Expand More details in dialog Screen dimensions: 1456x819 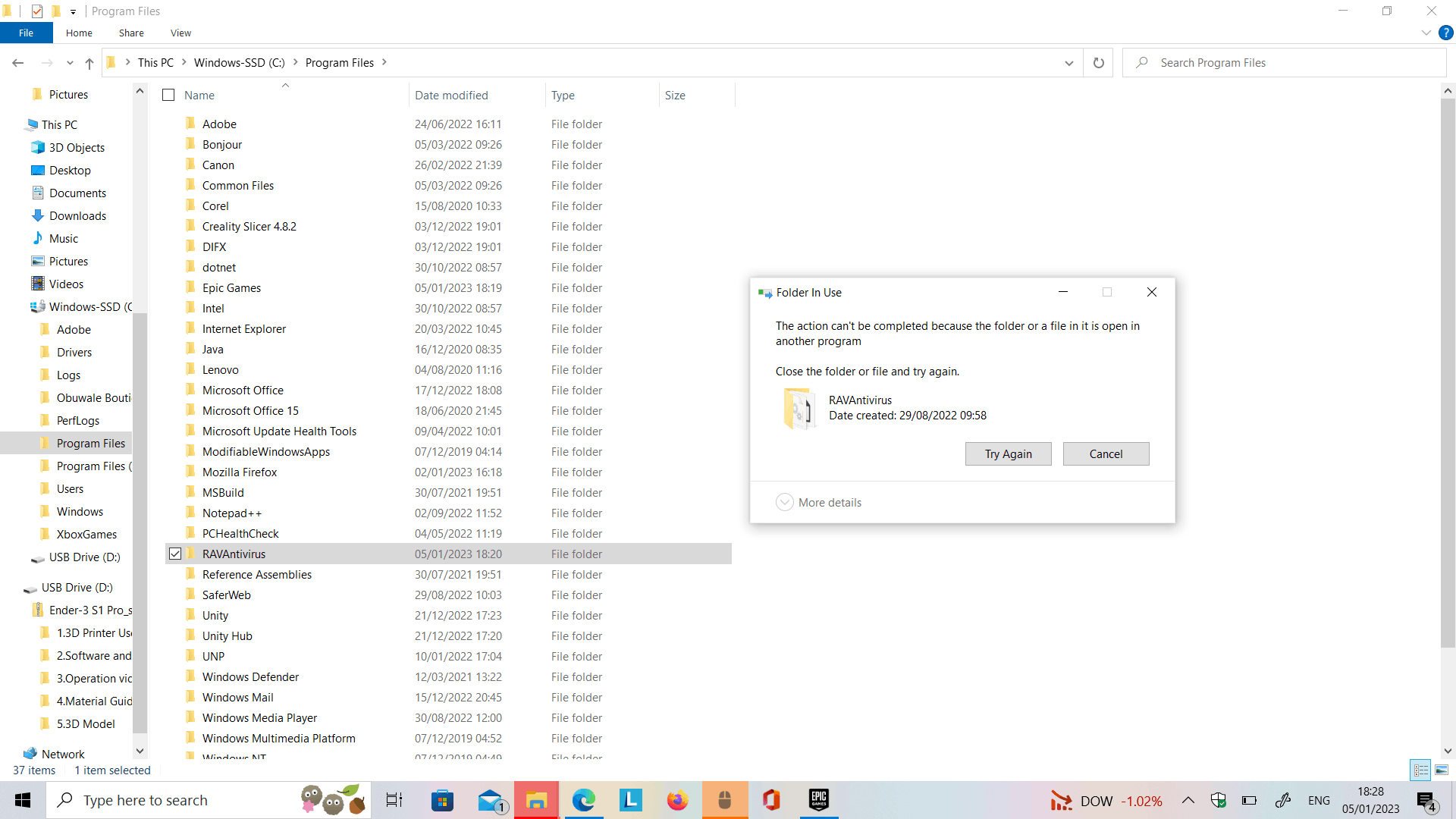click(x=819, y=503)
